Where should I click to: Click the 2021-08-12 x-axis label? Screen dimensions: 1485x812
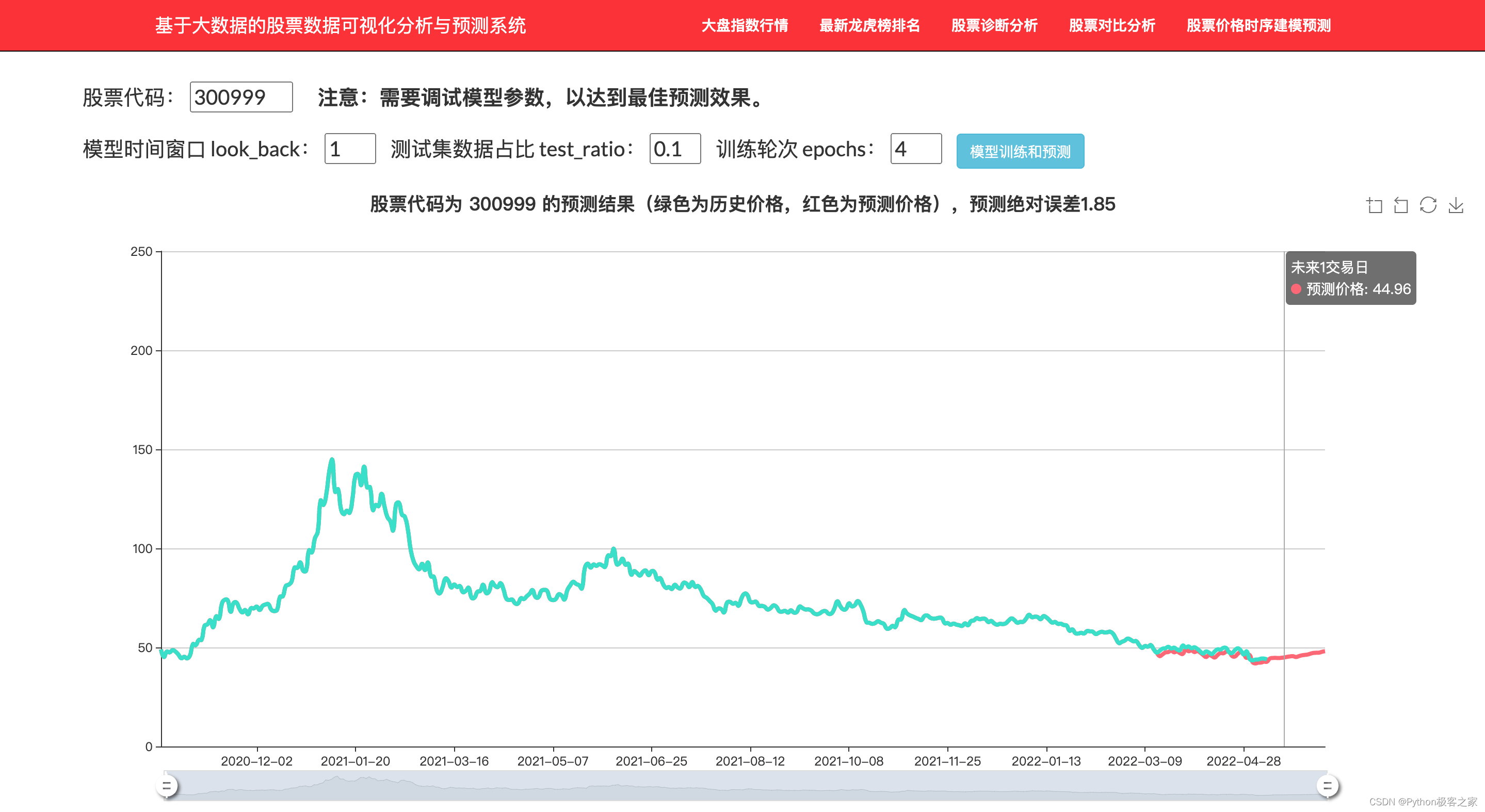click(x=750, y=761)
